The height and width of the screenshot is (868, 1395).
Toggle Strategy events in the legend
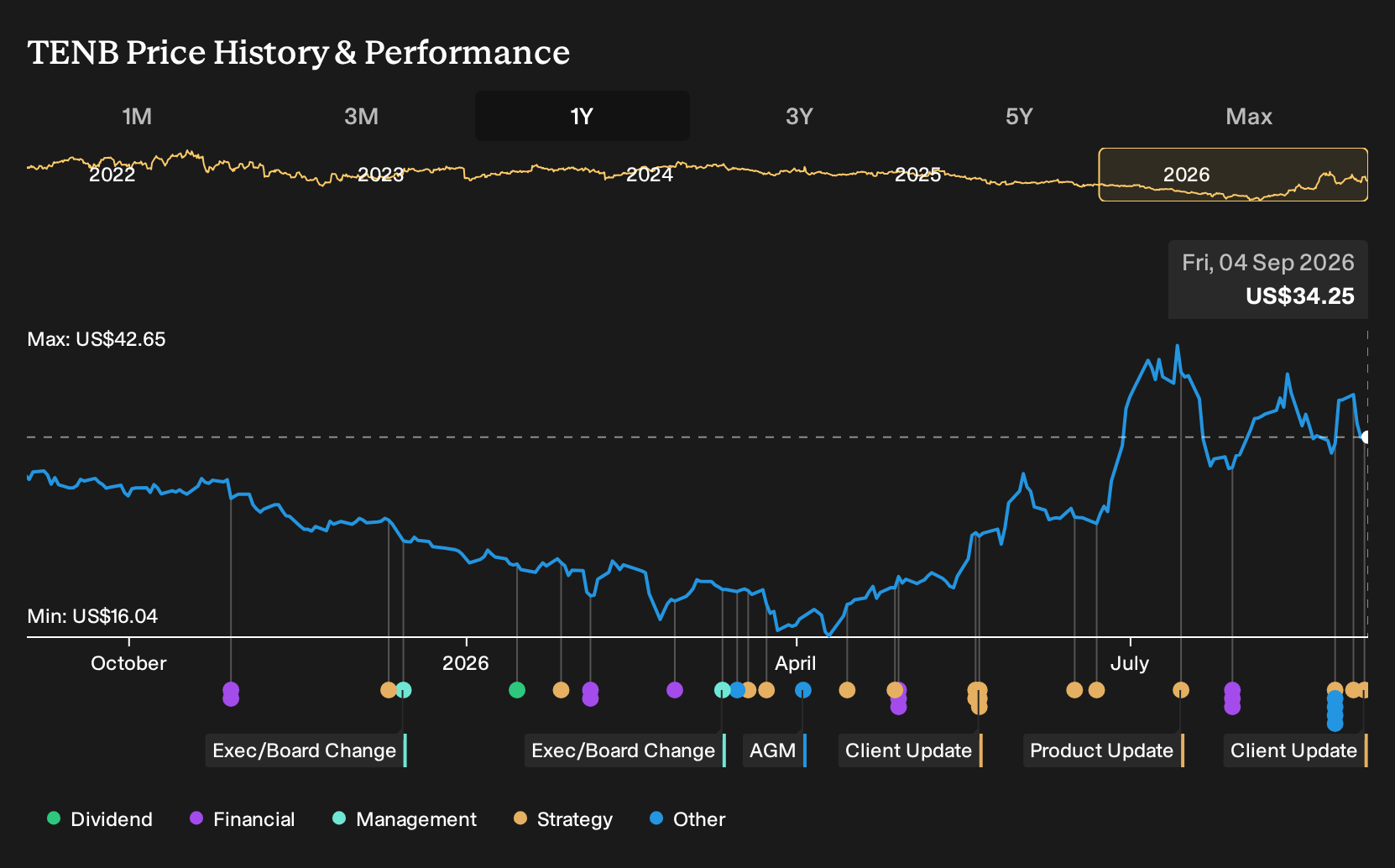tap(563, 819)
